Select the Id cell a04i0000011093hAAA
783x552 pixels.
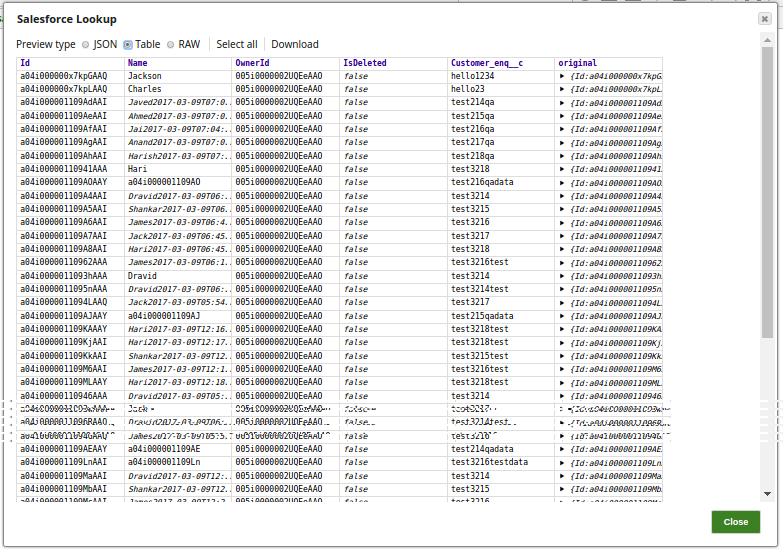(x=70, y=276)
